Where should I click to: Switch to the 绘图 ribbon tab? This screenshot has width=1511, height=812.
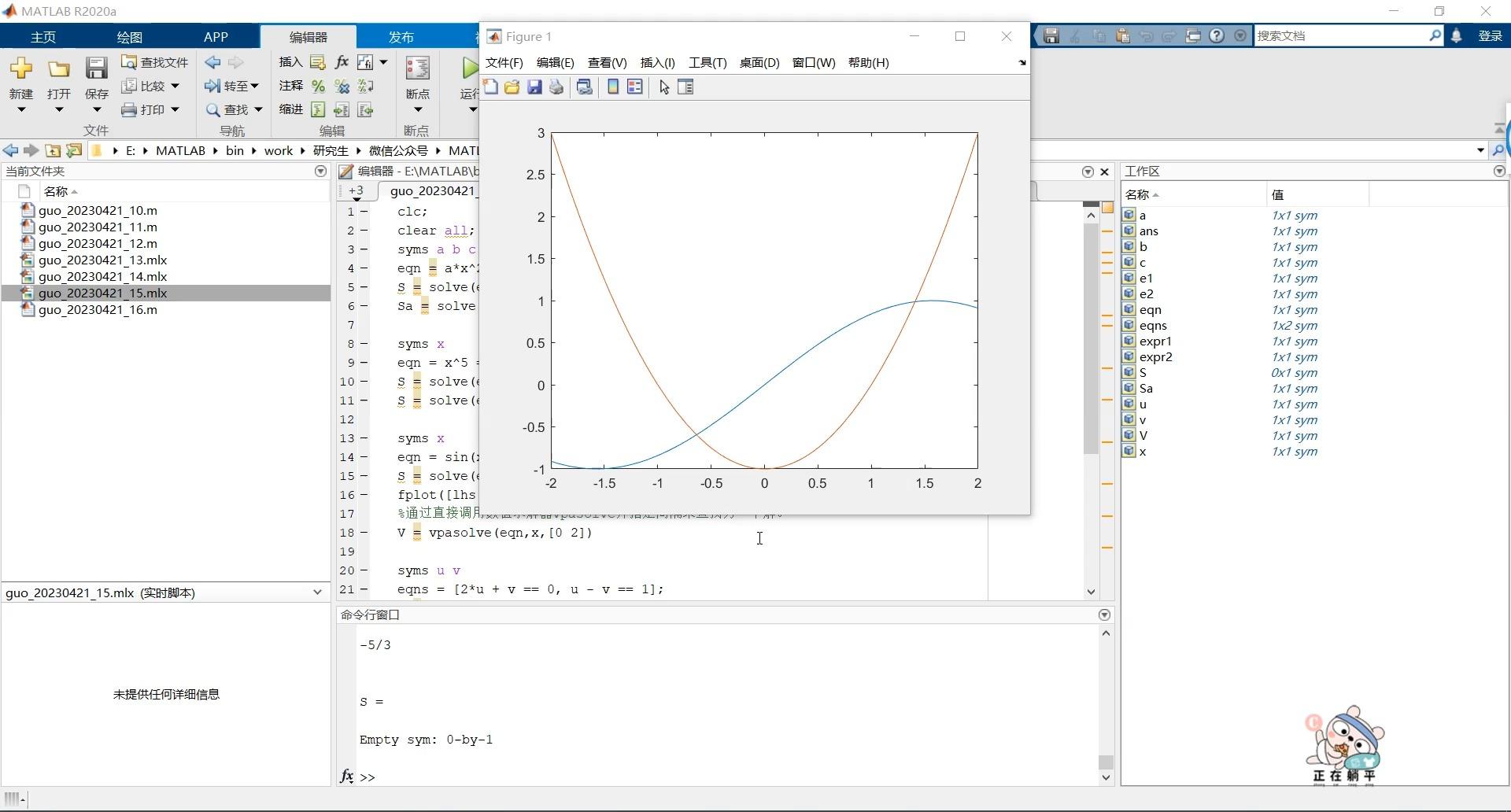[x=129, y=37]
